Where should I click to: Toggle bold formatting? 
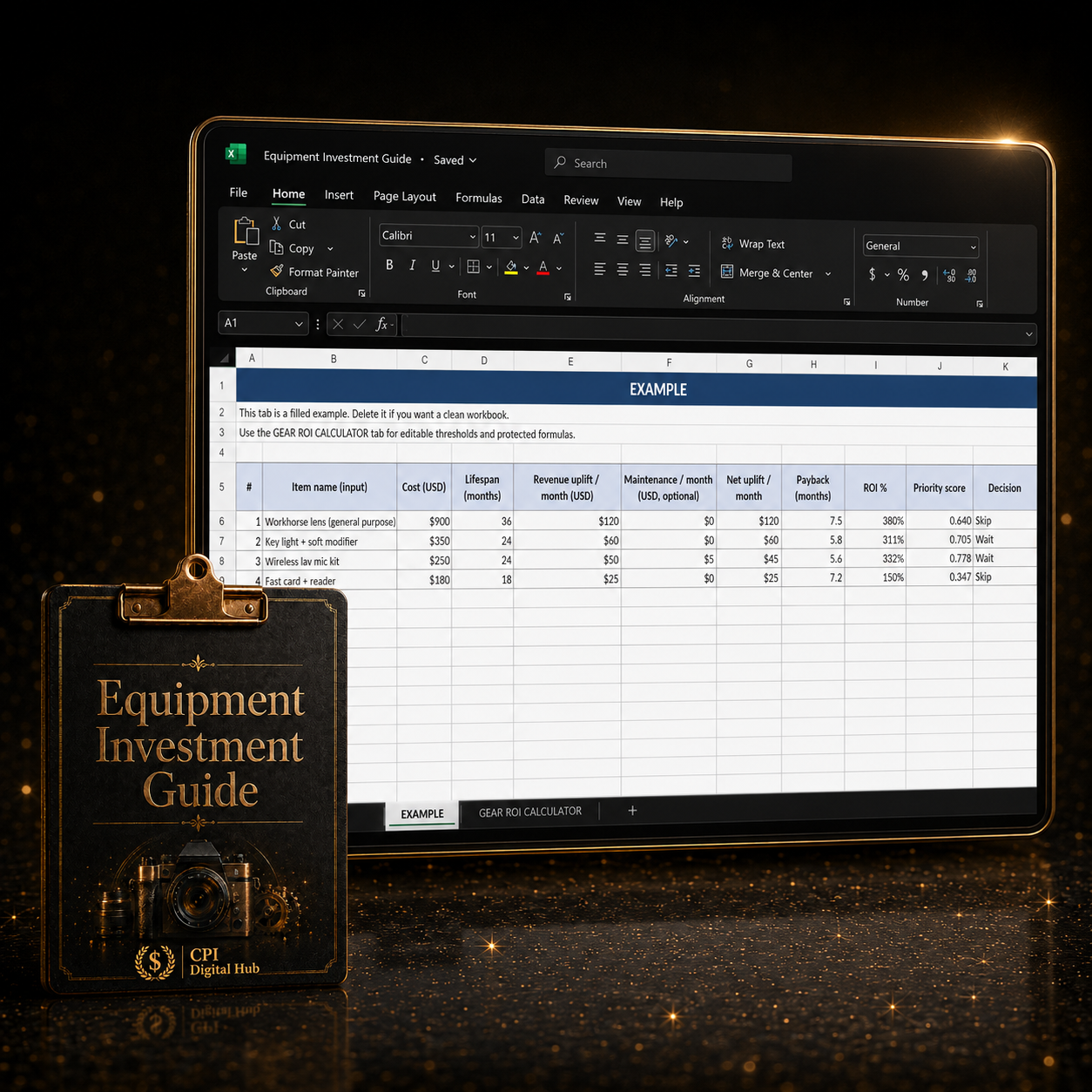tap(389, 265)
